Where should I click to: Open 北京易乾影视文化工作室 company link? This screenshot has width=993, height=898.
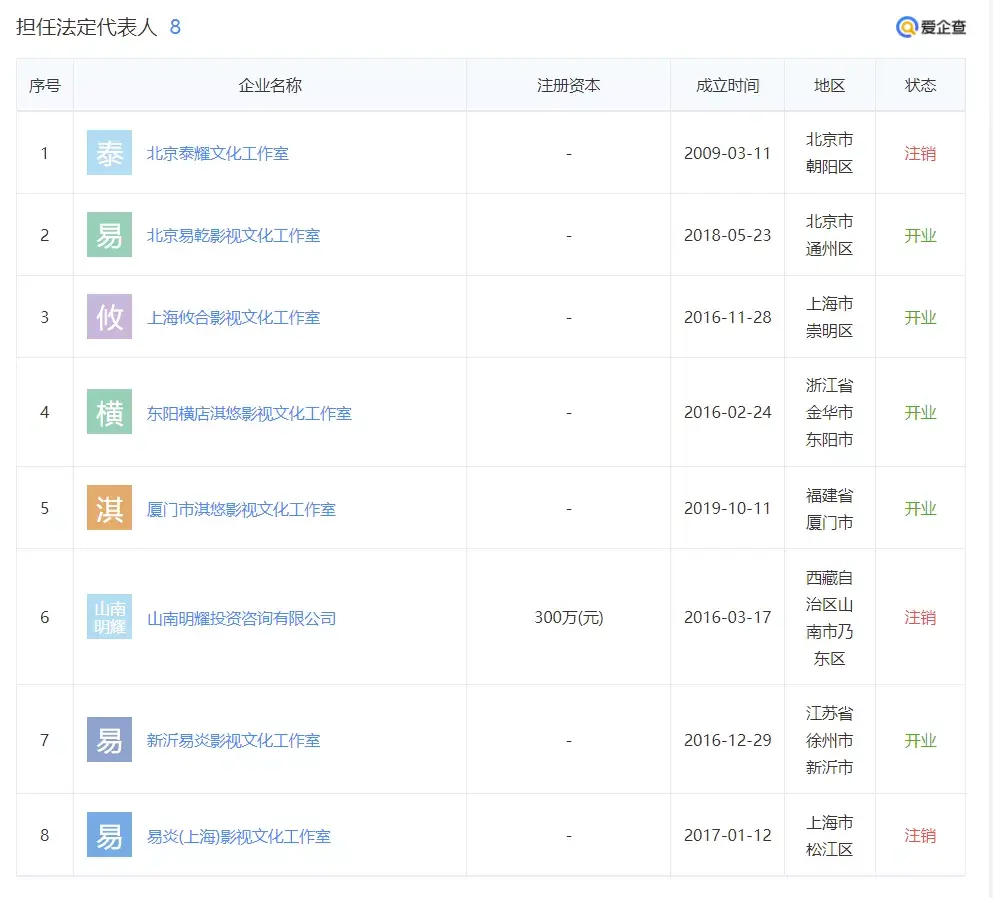click(233, 236)
